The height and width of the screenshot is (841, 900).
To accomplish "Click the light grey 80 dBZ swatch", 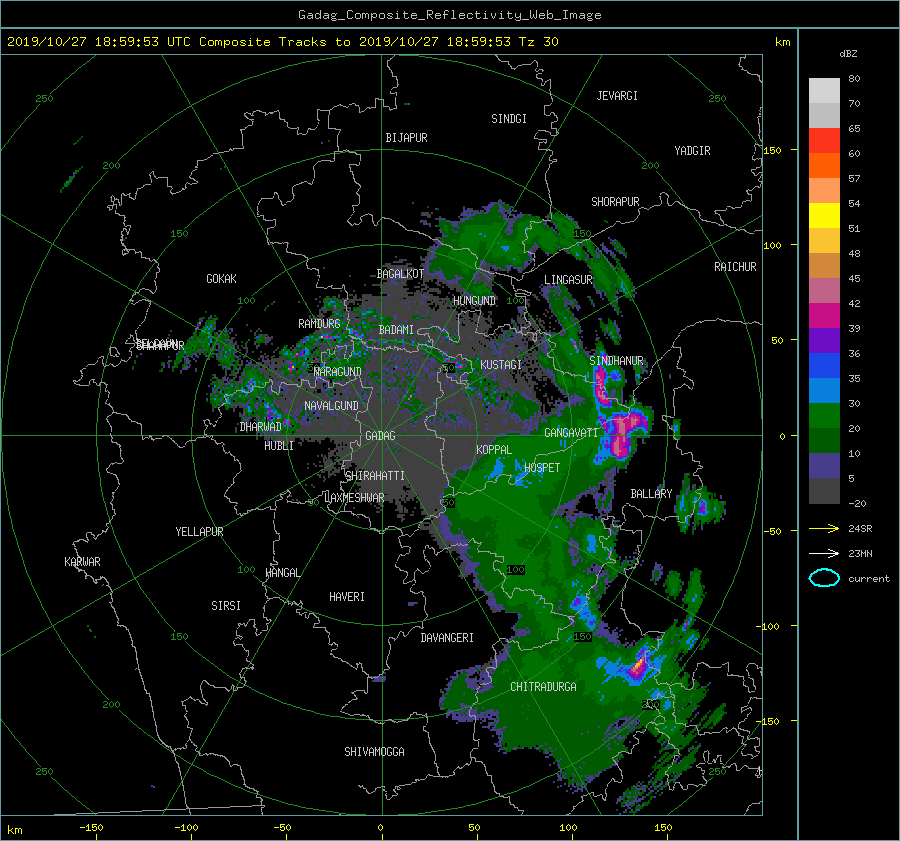I will [824, 90].
